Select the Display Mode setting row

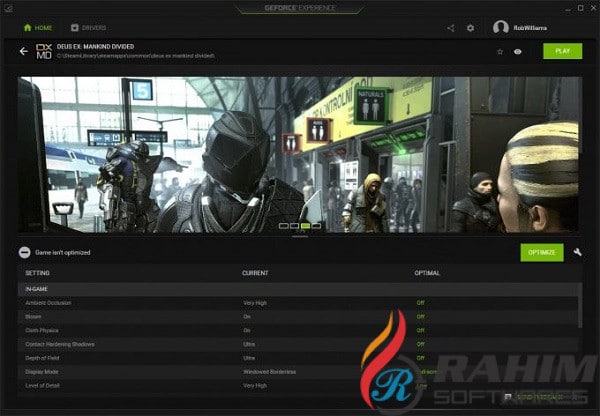coord(300,372)
